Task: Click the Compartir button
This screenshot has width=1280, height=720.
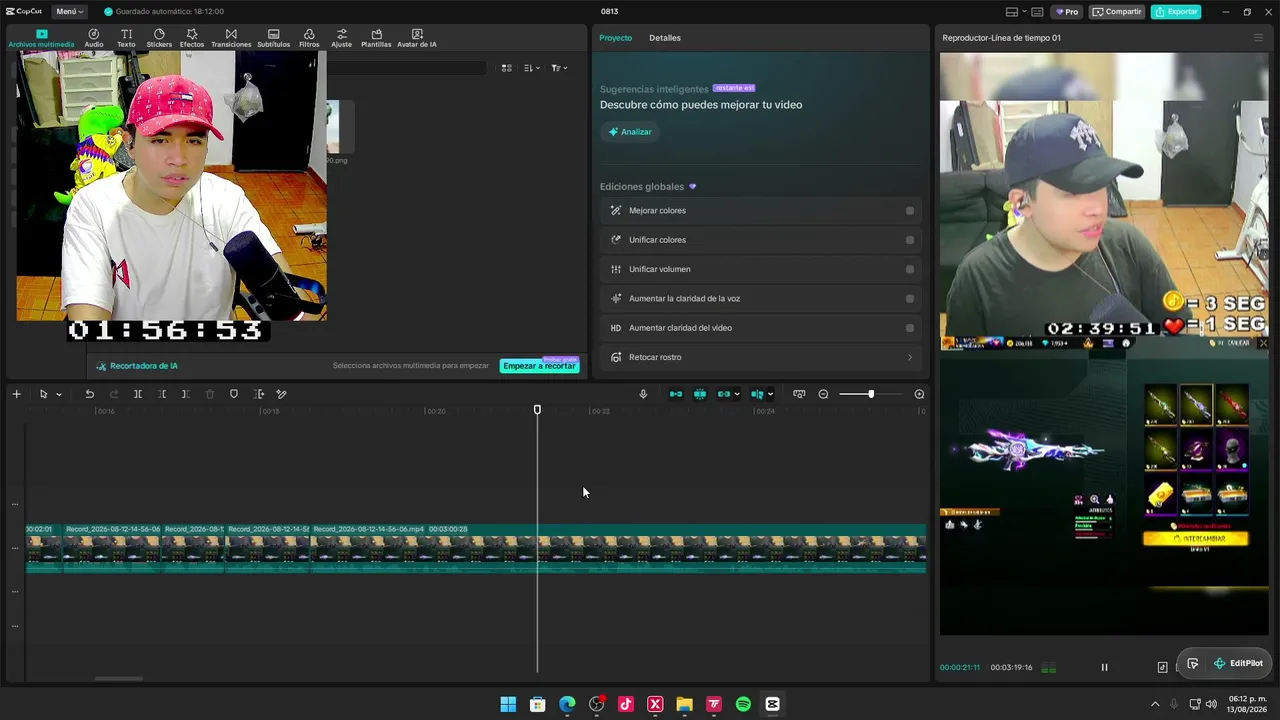Action: click(1117, 12)
